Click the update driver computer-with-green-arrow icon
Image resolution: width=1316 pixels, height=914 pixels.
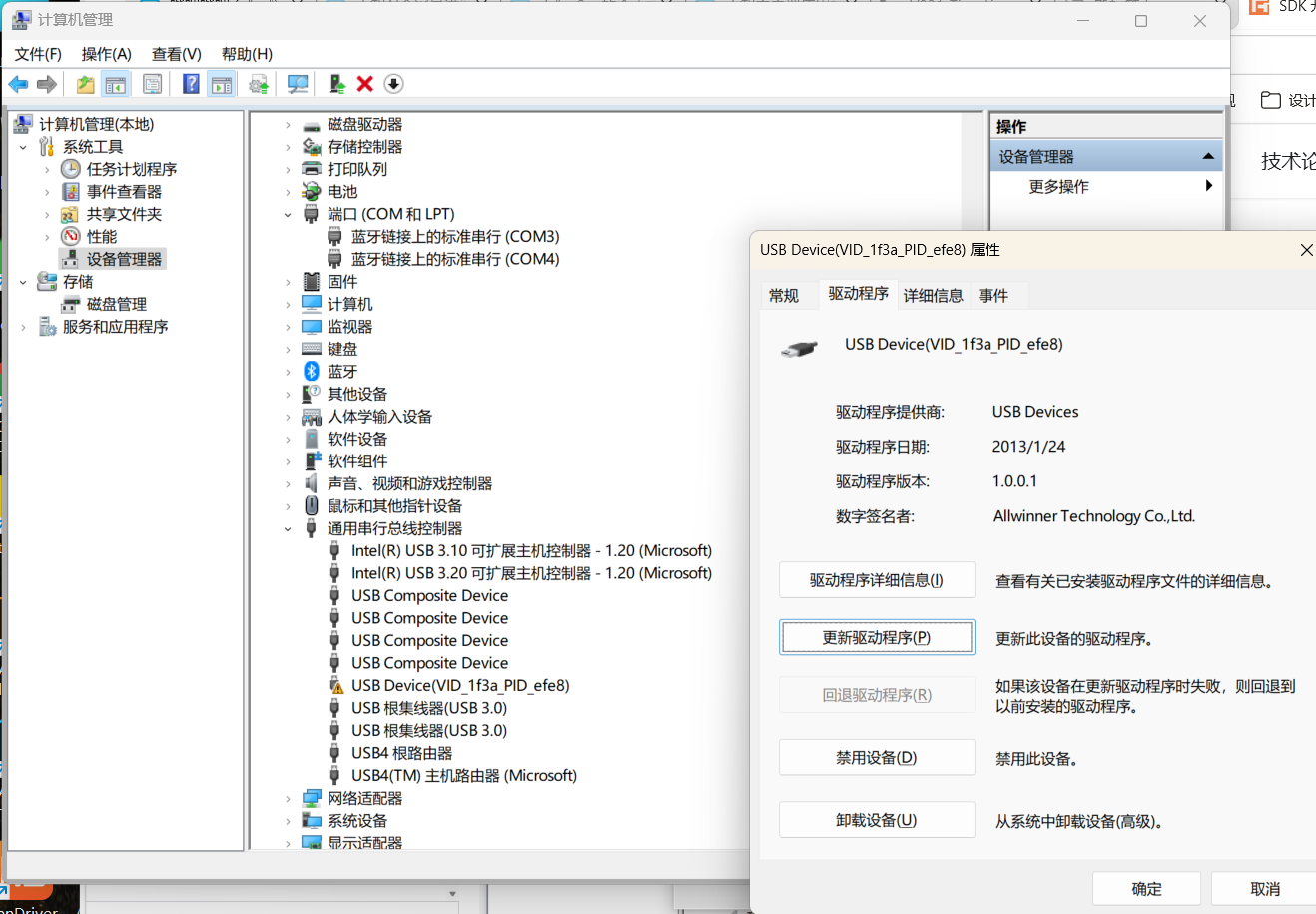337,84
